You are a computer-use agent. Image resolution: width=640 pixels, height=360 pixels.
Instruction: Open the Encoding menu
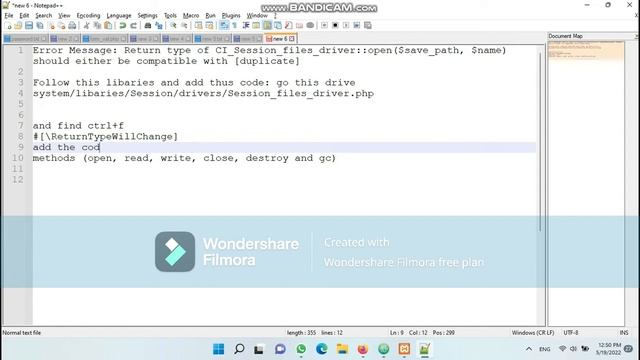pos(88,16)
